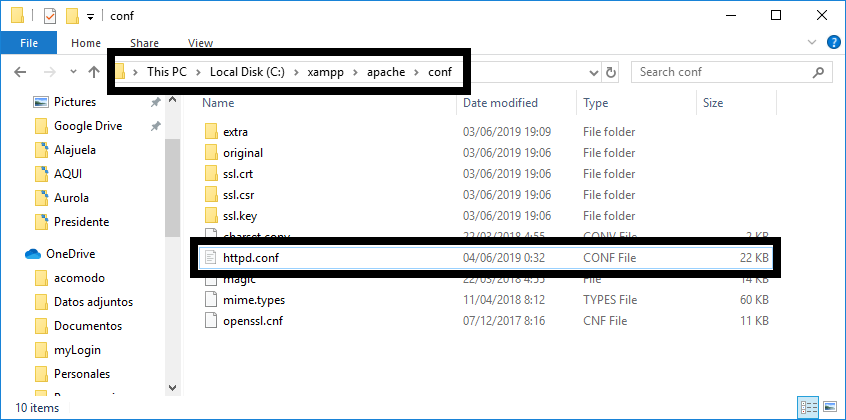Open the View ribbon tab
Screen dimensions: 846x420
tap(200, 43)
